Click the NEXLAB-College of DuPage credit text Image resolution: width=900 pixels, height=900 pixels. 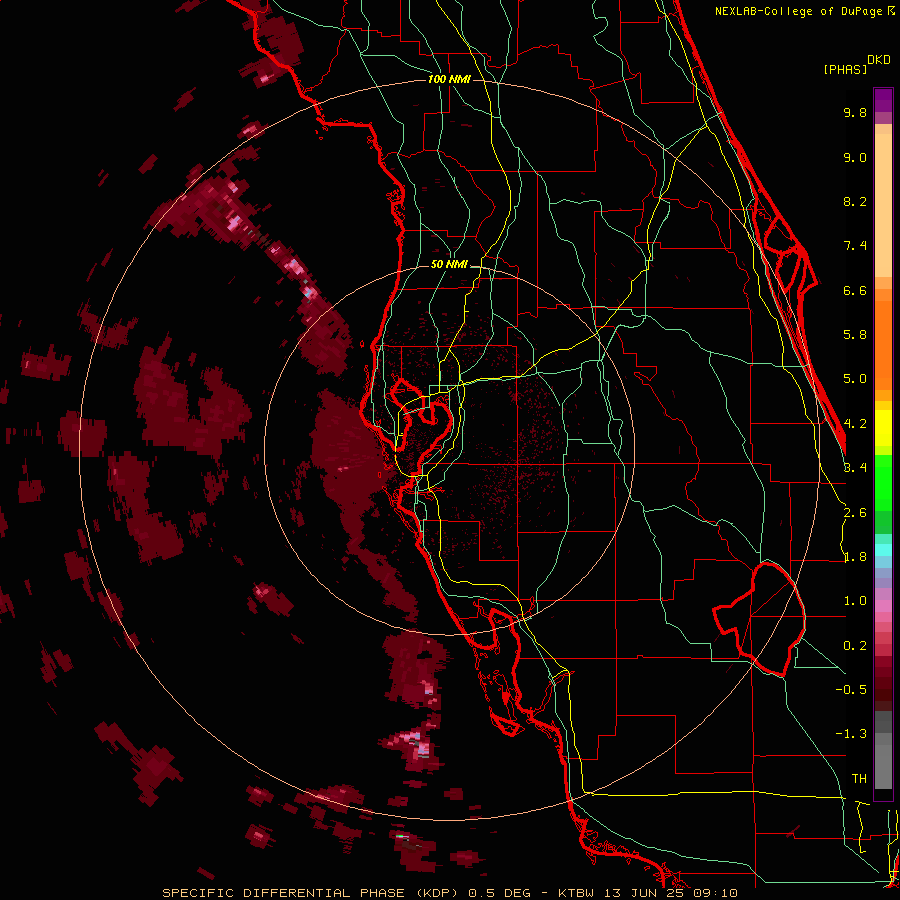click(800, 11)
